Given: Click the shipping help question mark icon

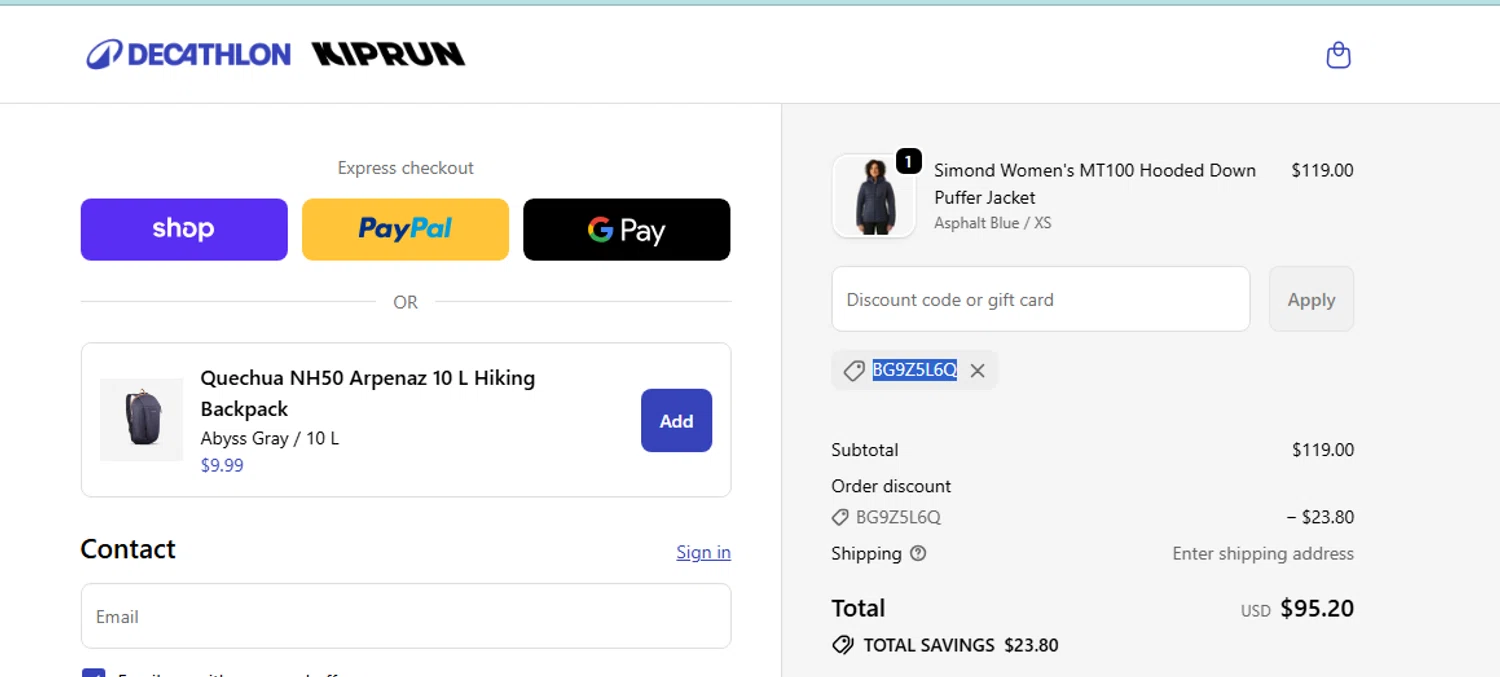Looking at the screenshot, I should [918, 553].
